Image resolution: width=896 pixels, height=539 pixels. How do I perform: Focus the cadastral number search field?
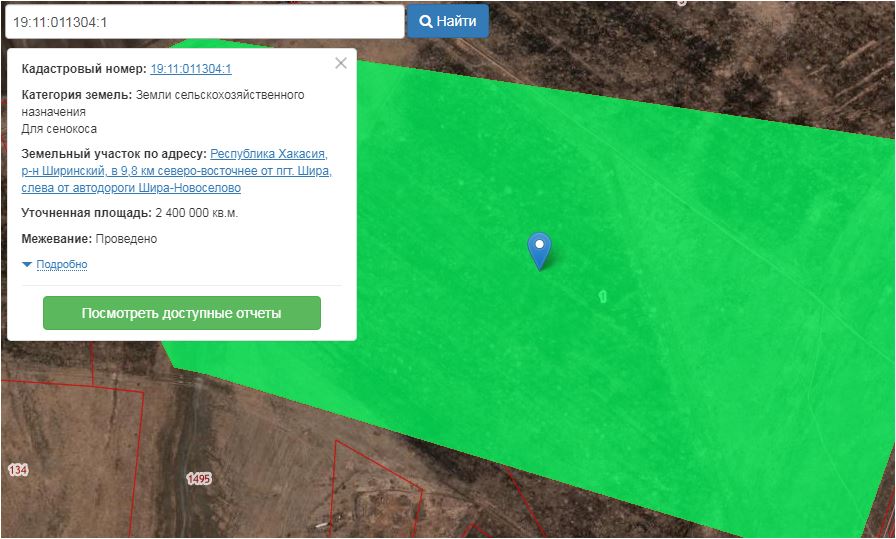205,22
